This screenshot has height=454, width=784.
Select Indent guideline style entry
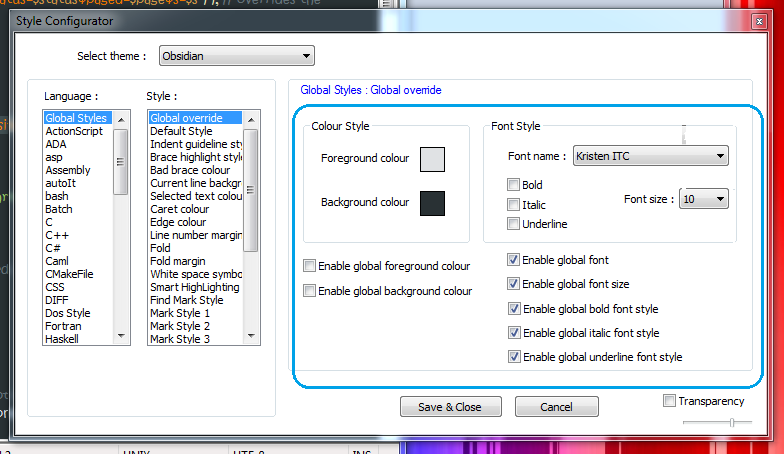point(196,144)
